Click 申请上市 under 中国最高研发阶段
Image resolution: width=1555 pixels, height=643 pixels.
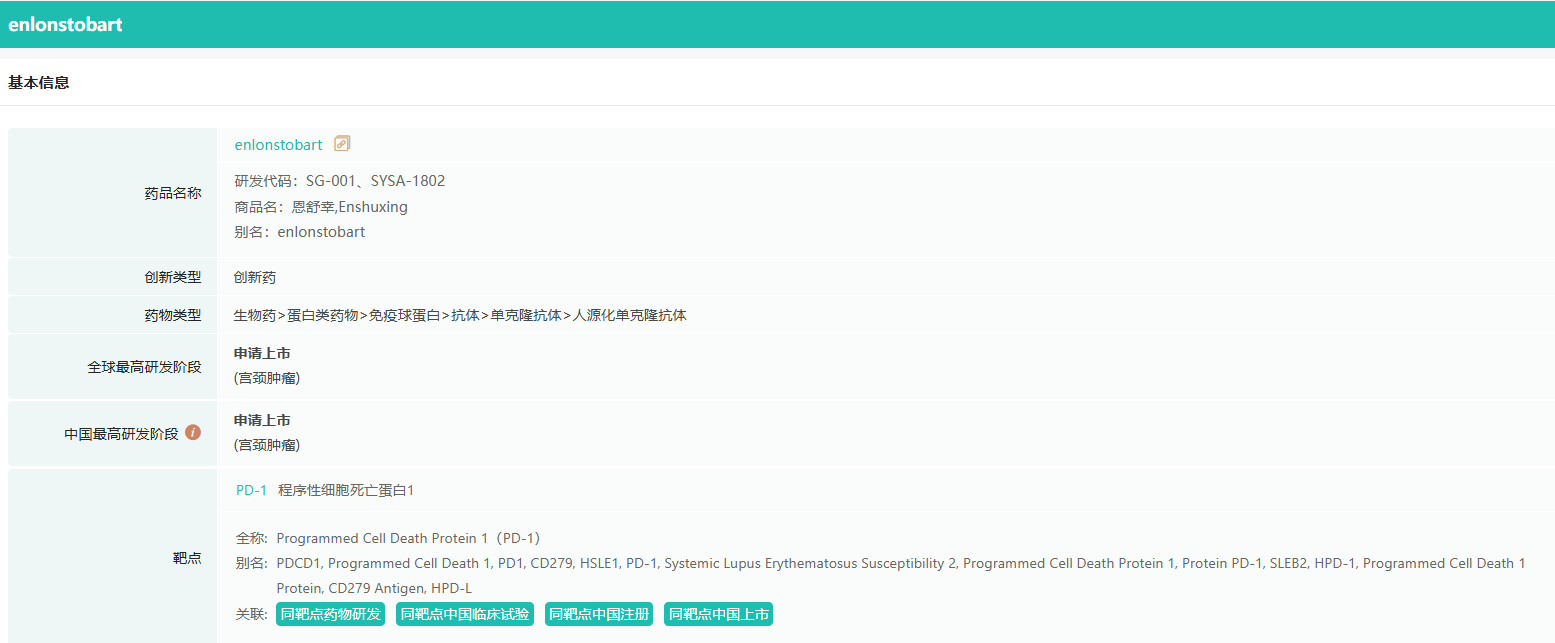[x=262, y=420]
